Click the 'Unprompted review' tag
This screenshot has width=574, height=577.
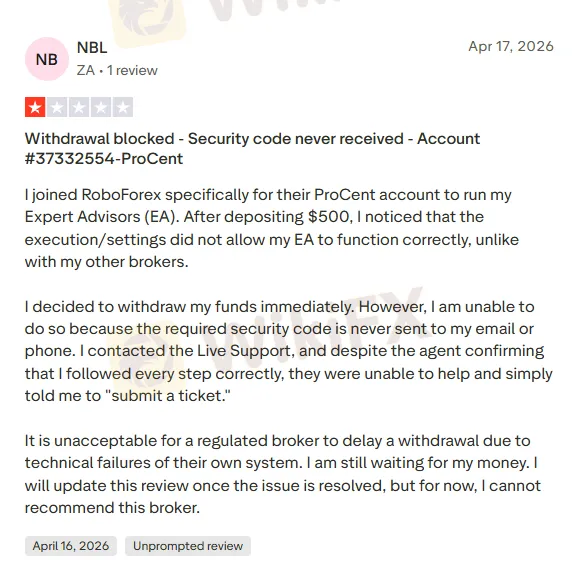point(188,546)
